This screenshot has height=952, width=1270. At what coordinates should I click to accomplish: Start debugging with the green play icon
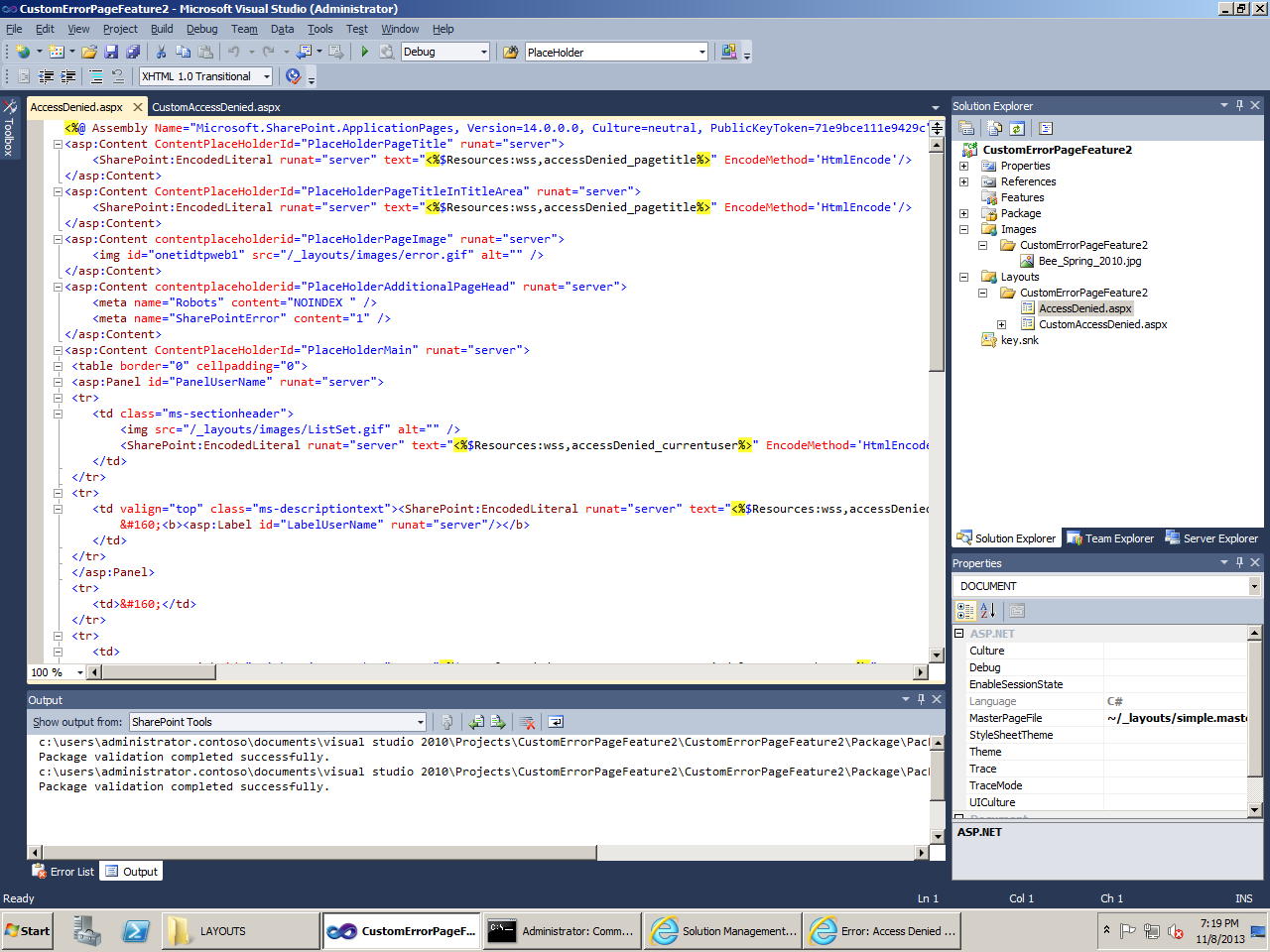coord(365,52)
